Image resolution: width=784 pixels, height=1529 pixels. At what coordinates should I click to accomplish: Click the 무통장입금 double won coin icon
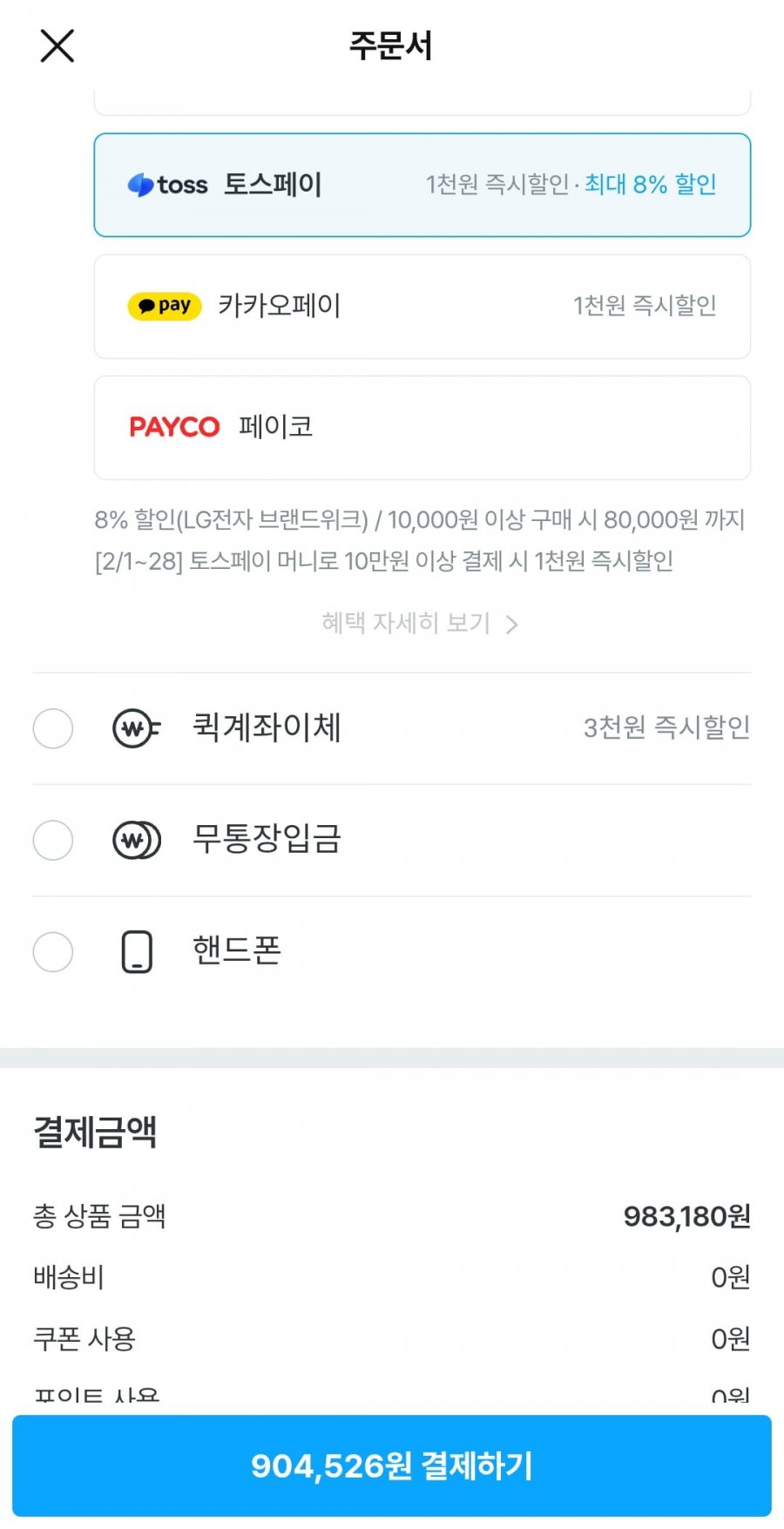coord(137,841)
